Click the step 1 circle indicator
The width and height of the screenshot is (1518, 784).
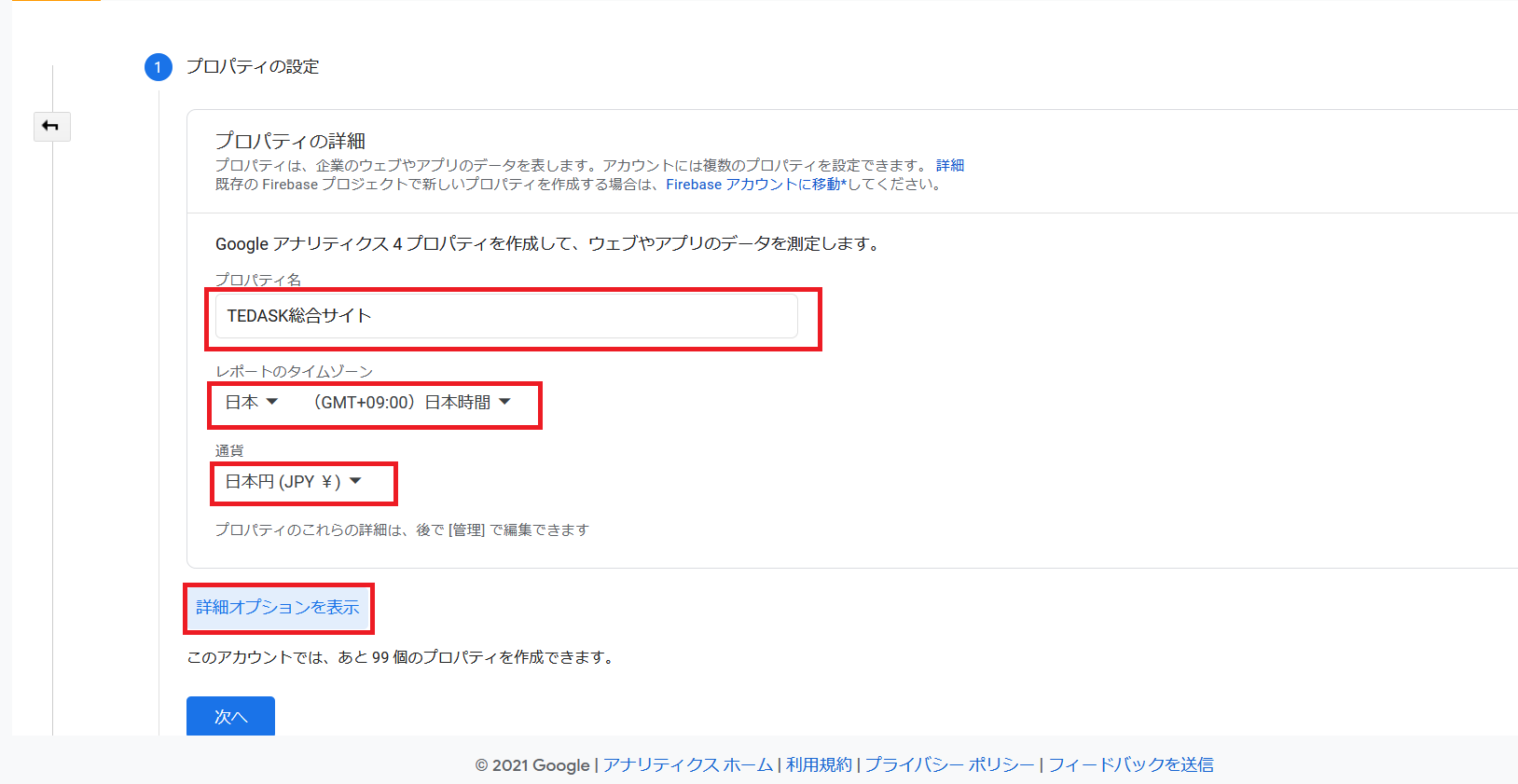point(158,67)
